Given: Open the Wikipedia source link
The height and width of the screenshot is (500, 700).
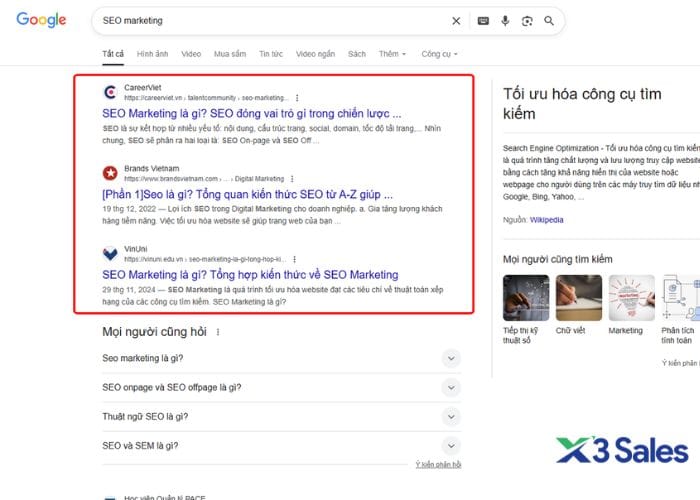Looking at the screenshot, I should point(546,220).
